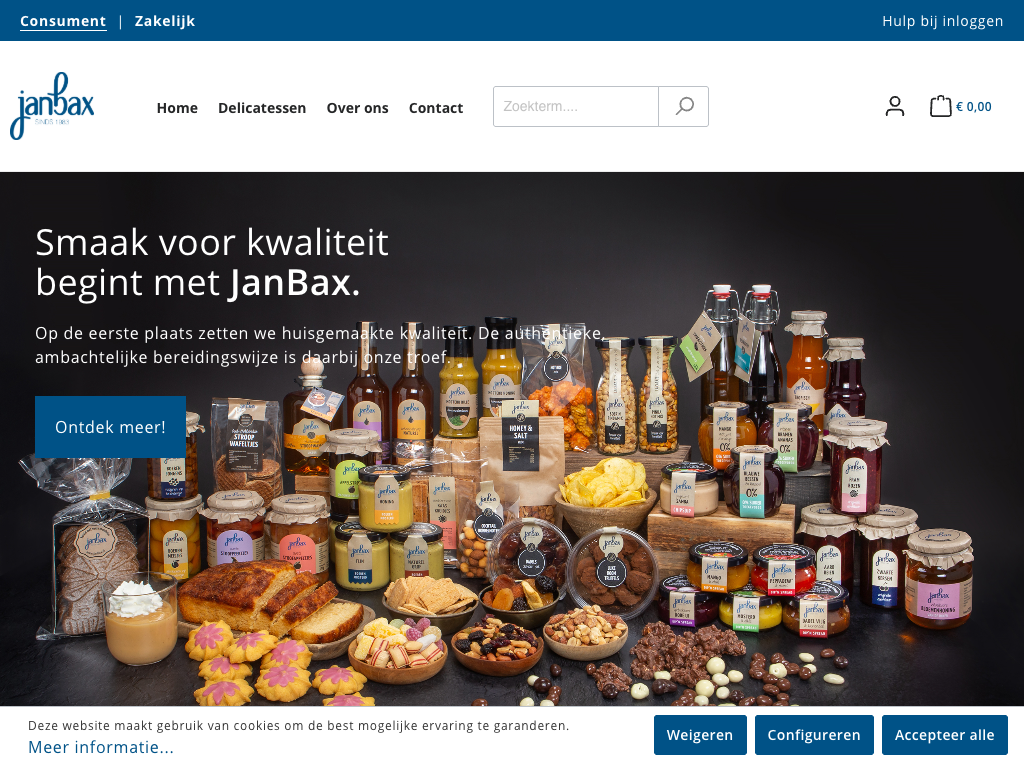The height and width of the screenshot is (768, 1024).
Task: Click the search magnifier icon
Action: [x=683, y=106]
